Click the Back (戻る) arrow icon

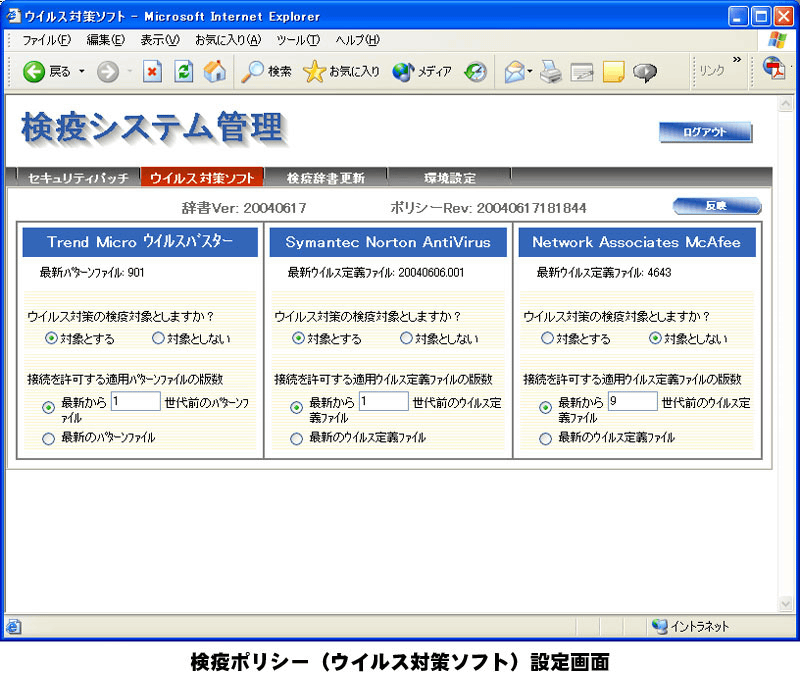[34, 71]
